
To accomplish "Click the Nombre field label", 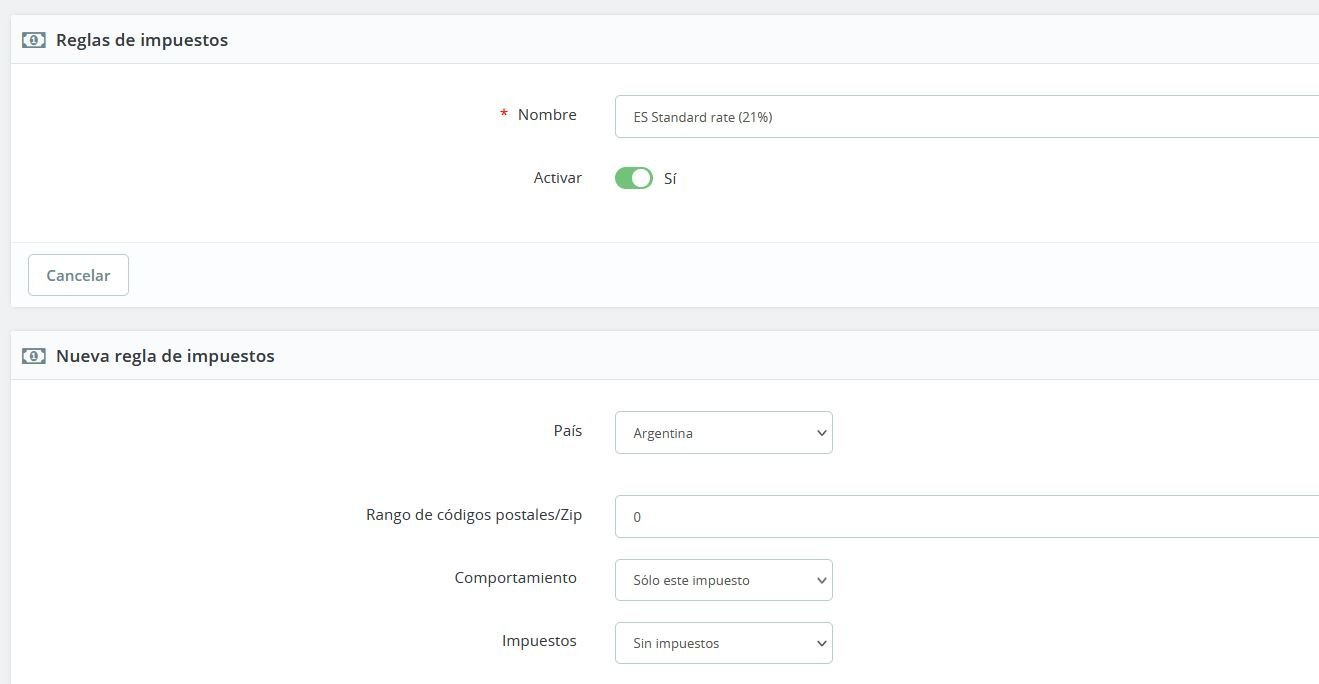I will pyautogui.click(x=547, y=115).
